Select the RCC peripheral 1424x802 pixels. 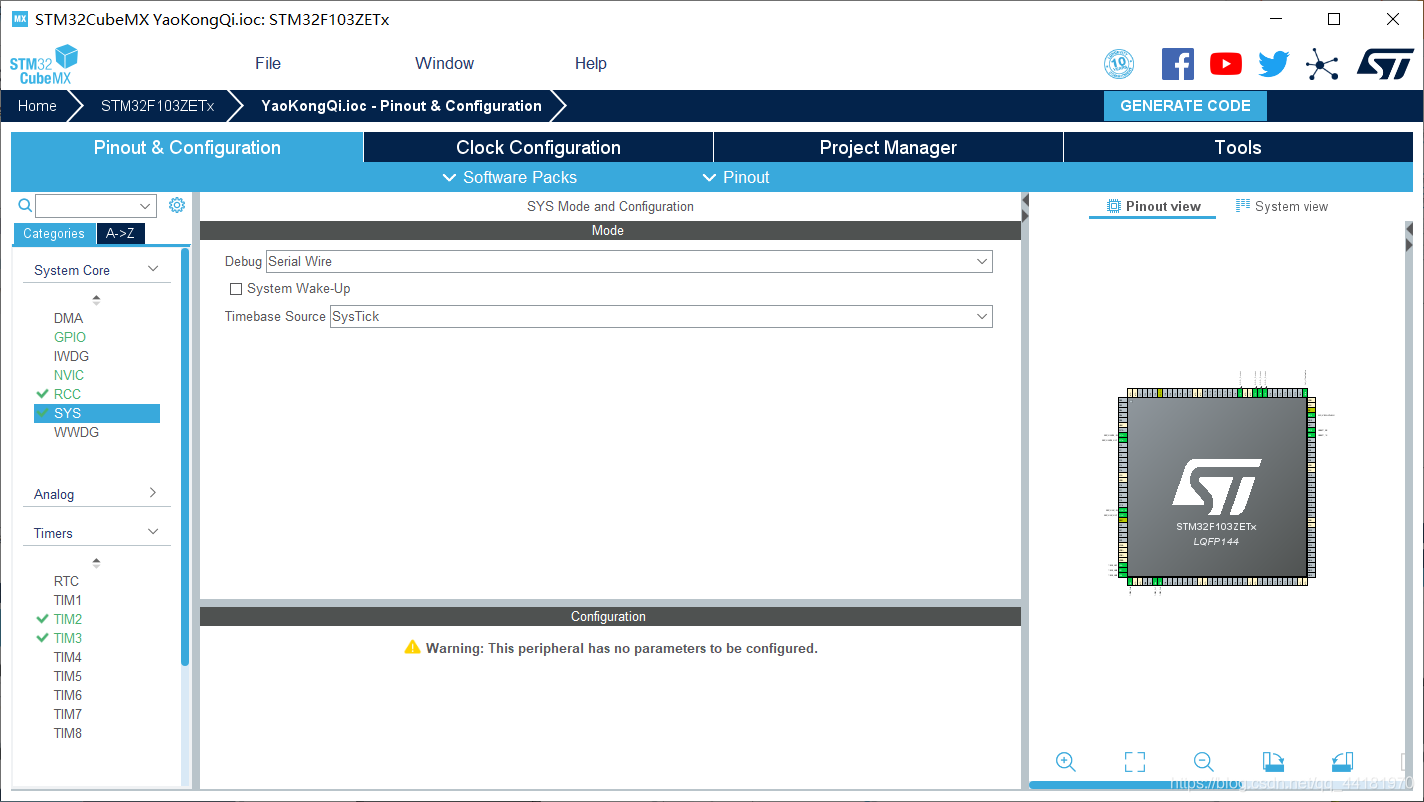click(x=67, y=394)
